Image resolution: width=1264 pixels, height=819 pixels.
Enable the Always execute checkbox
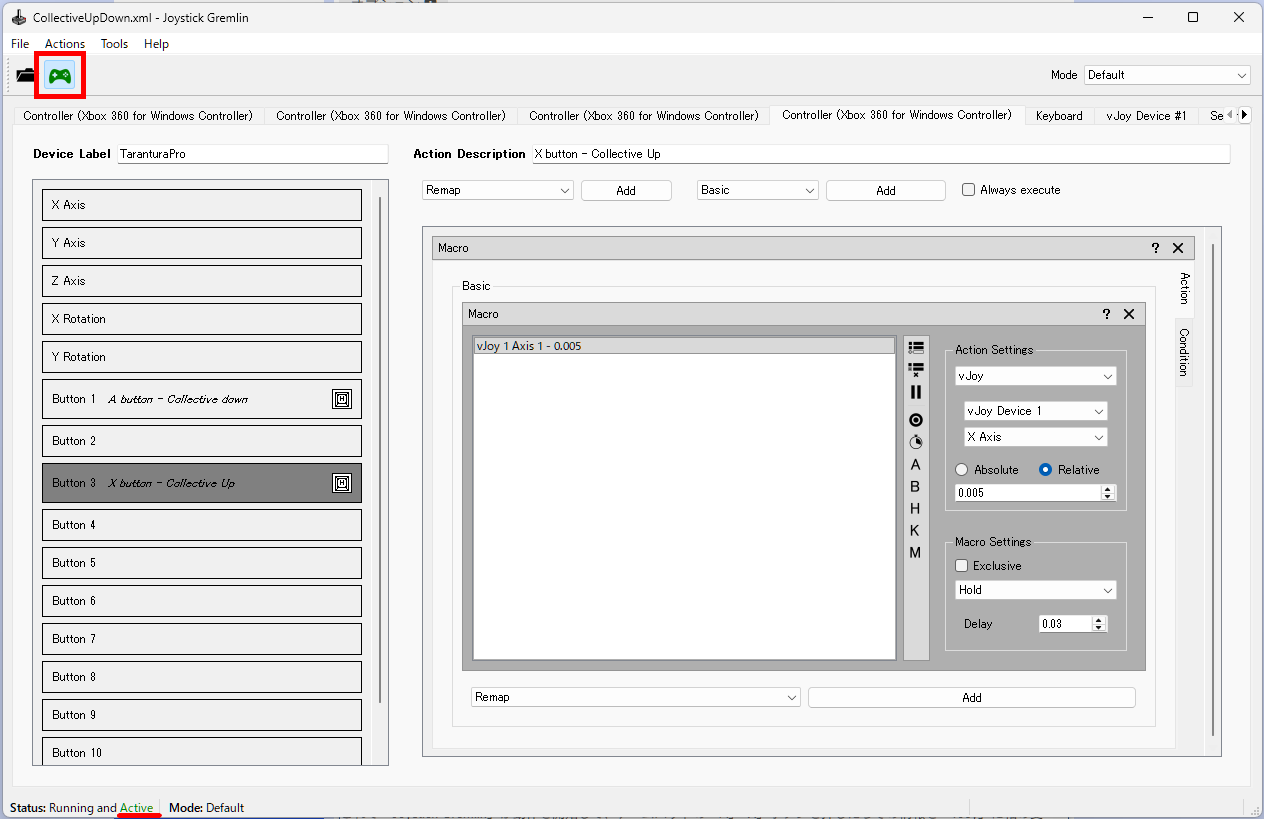968,190
